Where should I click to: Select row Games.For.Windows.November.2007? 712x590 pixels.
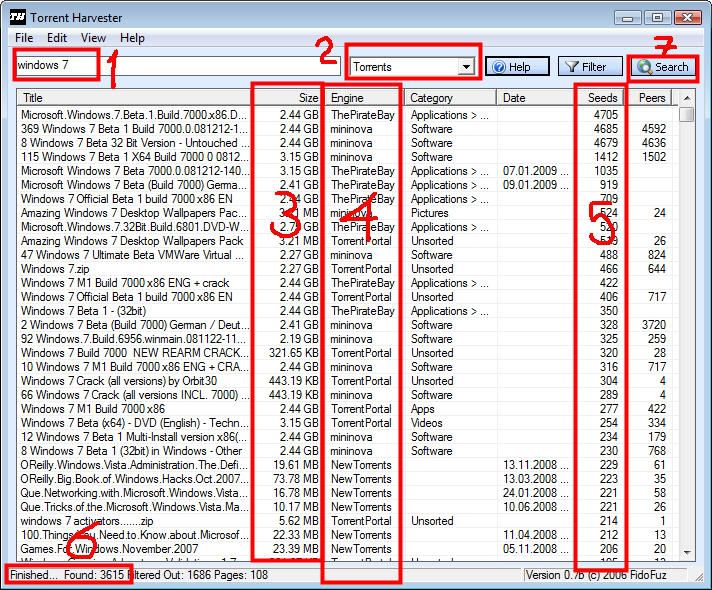(x=345, y=549)
